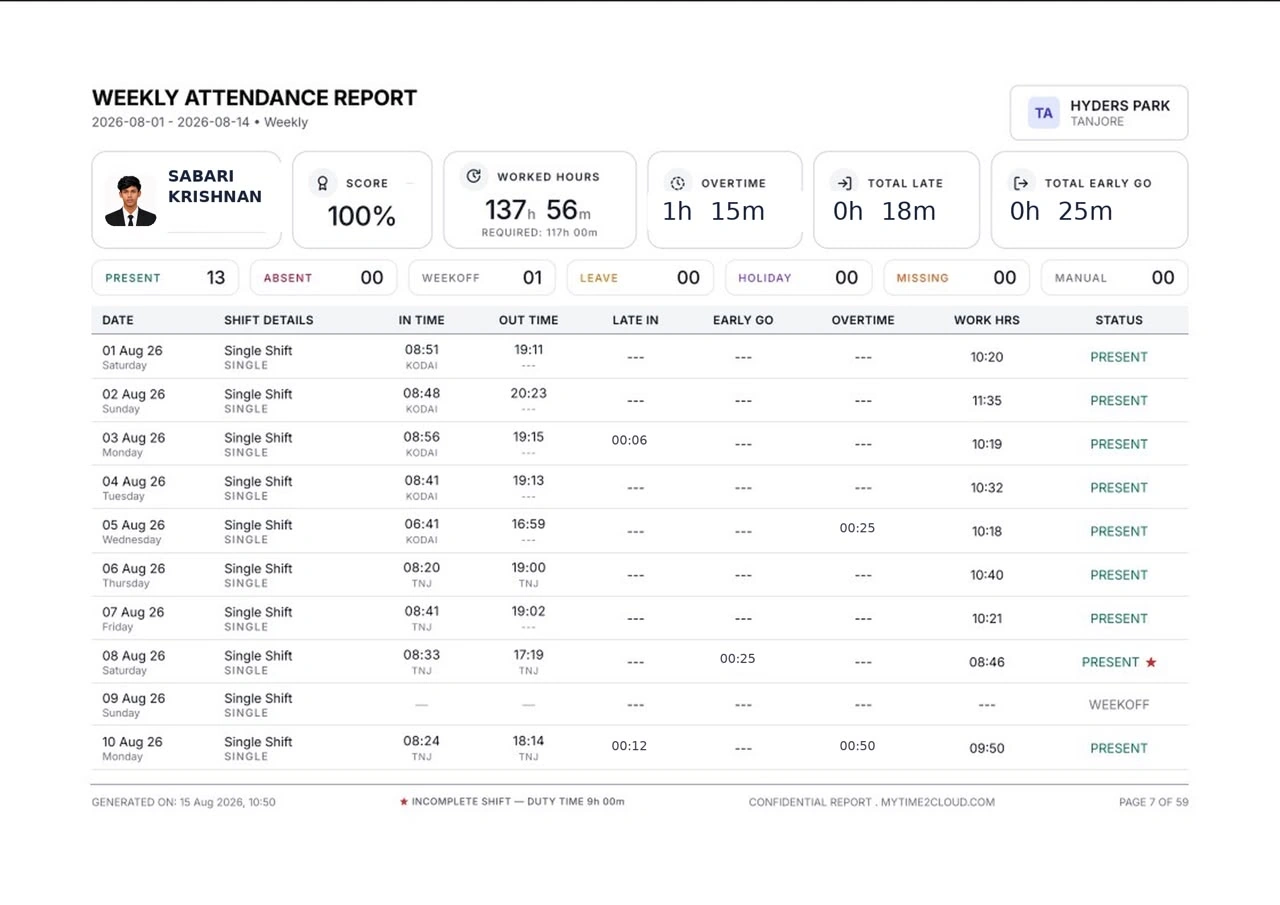This screenshot has width=1280, height=905.
Task: Click the Generated On timestamp in footer
Action: pyautogui.click(x=184, y=802)
